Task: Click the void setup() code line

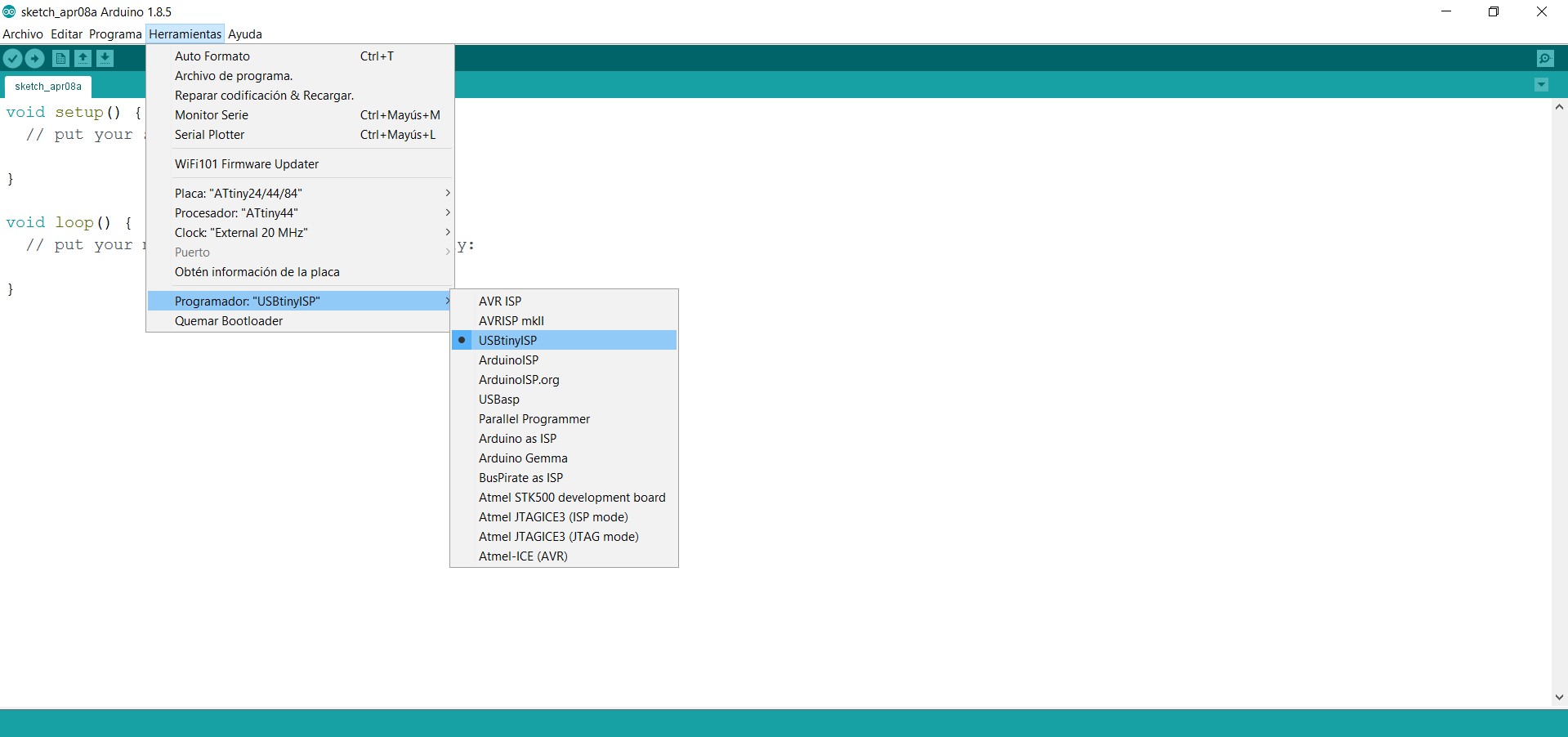Action: pyautogui.click(x=74, y=112)
